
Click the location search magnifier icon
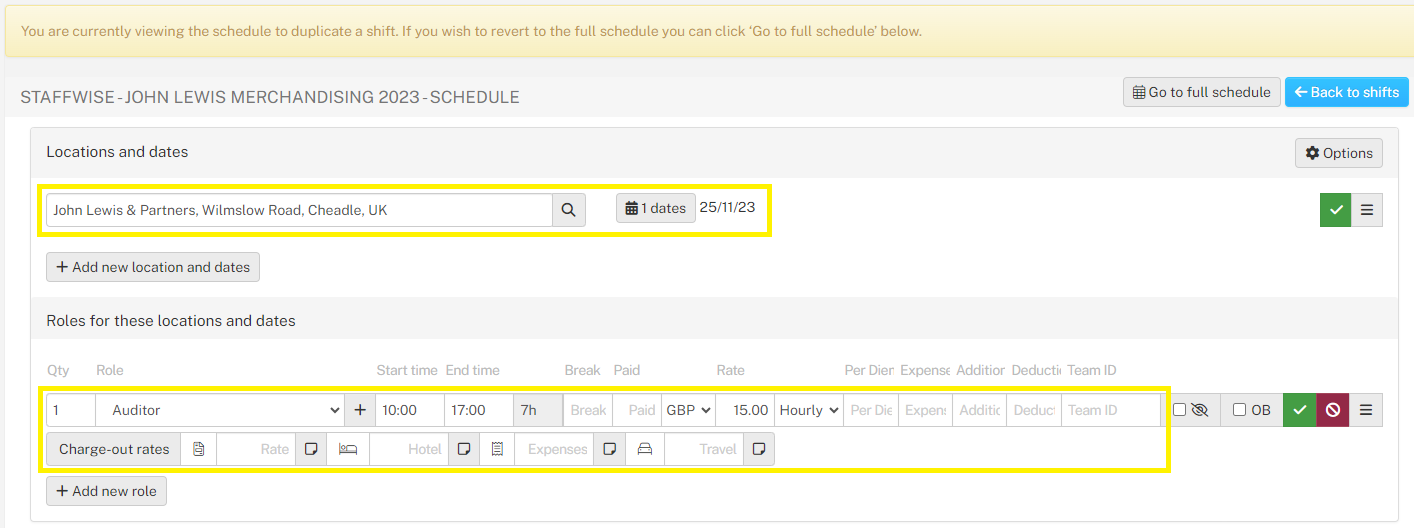tap(568, 210)
